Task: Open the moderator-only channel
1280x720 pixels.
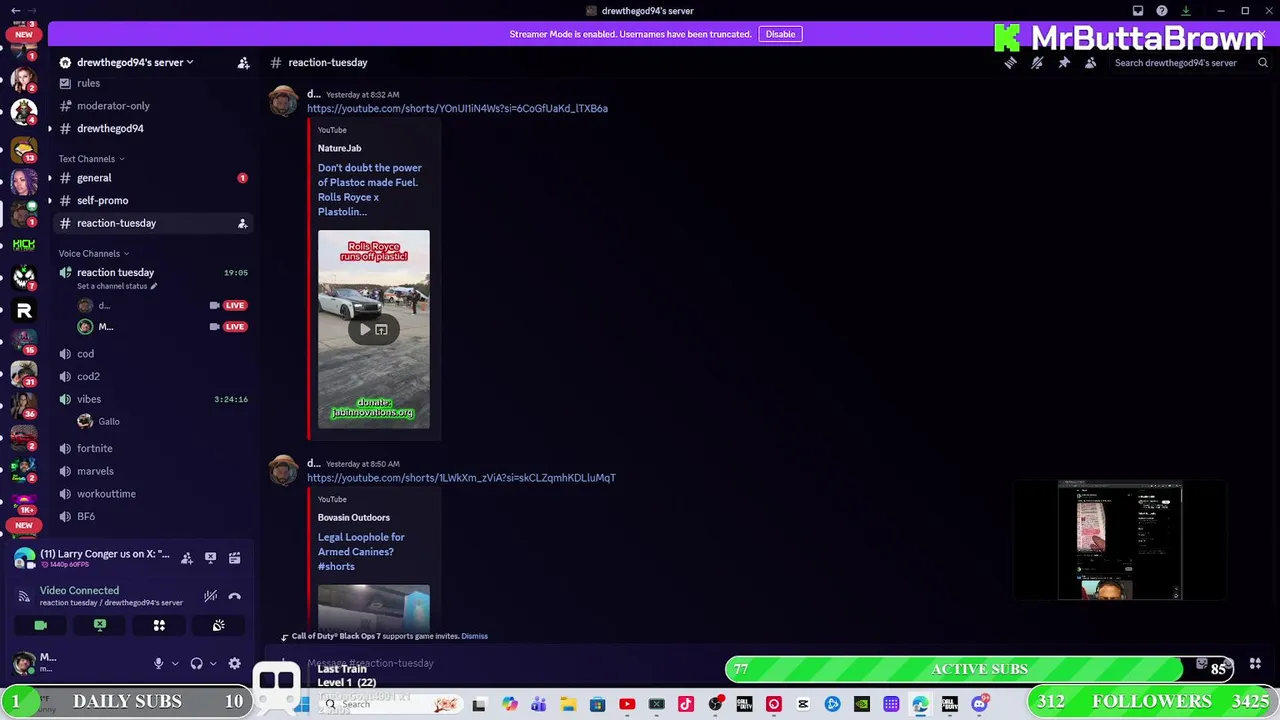Action: (x=113, y=106)
